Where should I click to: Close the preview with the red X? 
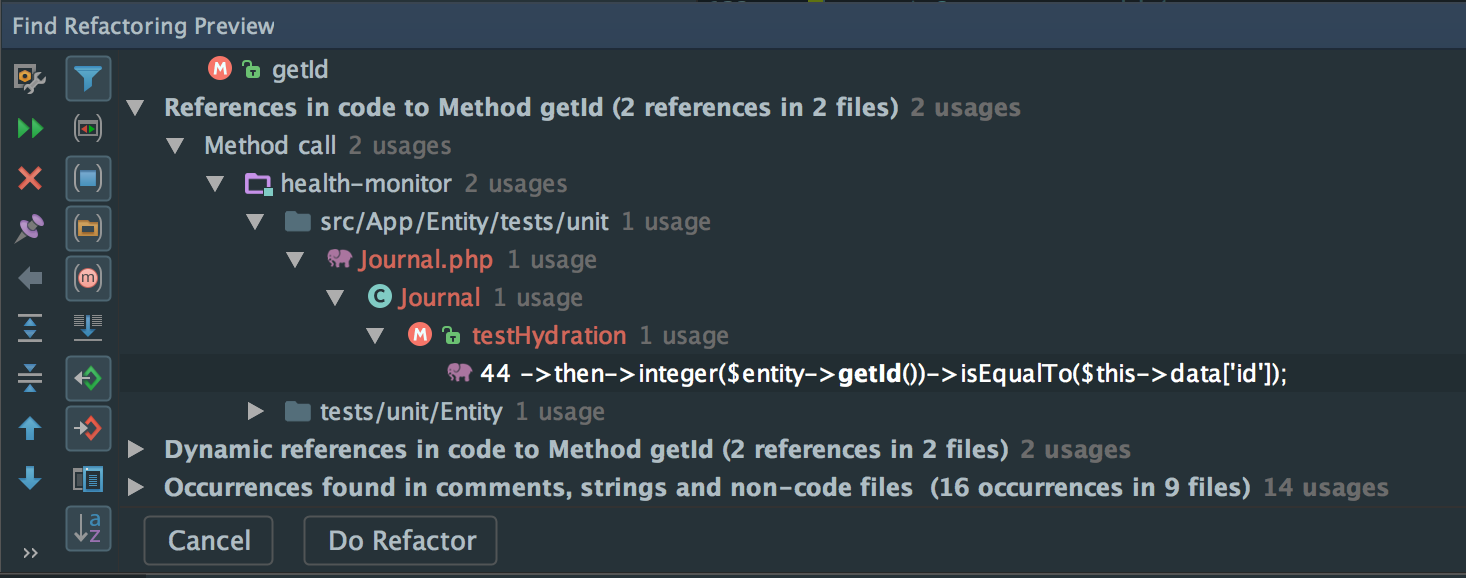pos(30,179)
